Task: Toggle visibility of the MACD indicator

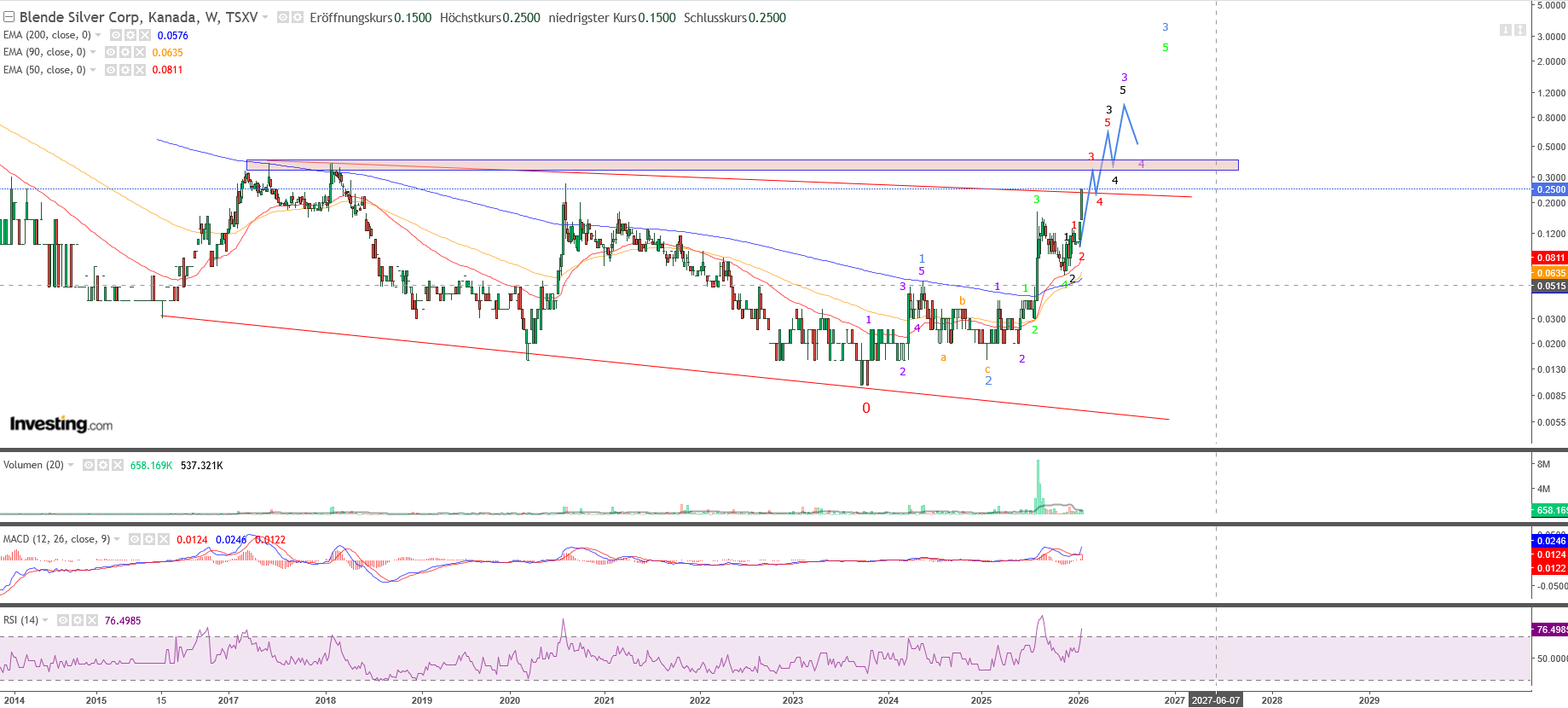Action: pyautogui.click(x=135, y=539)
